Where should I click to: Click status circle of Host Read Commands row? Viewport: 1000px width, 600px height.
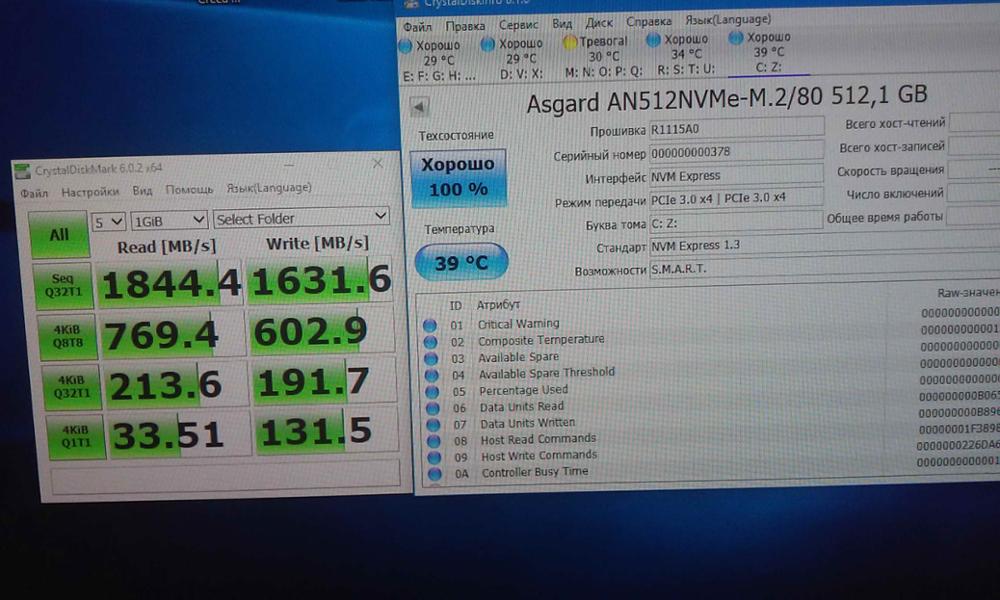tap(434, 441)
